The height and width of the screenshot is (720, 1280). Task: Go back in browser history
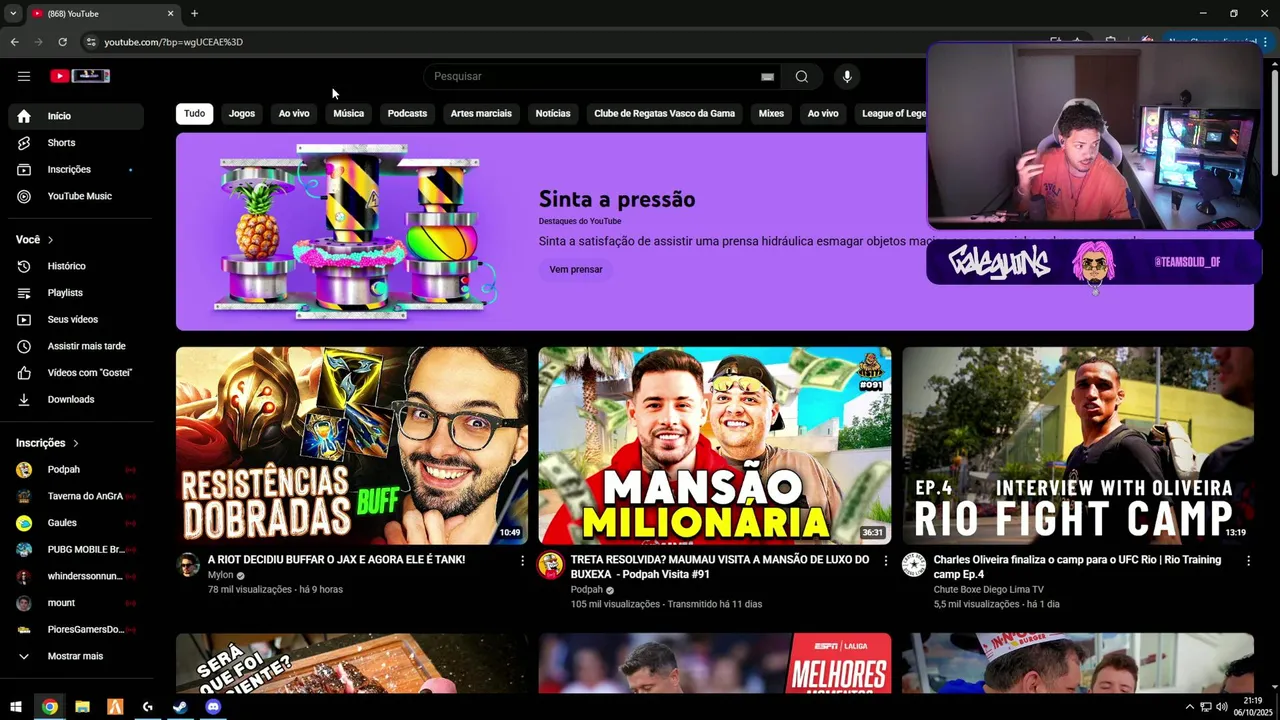[x=14, y=42]
